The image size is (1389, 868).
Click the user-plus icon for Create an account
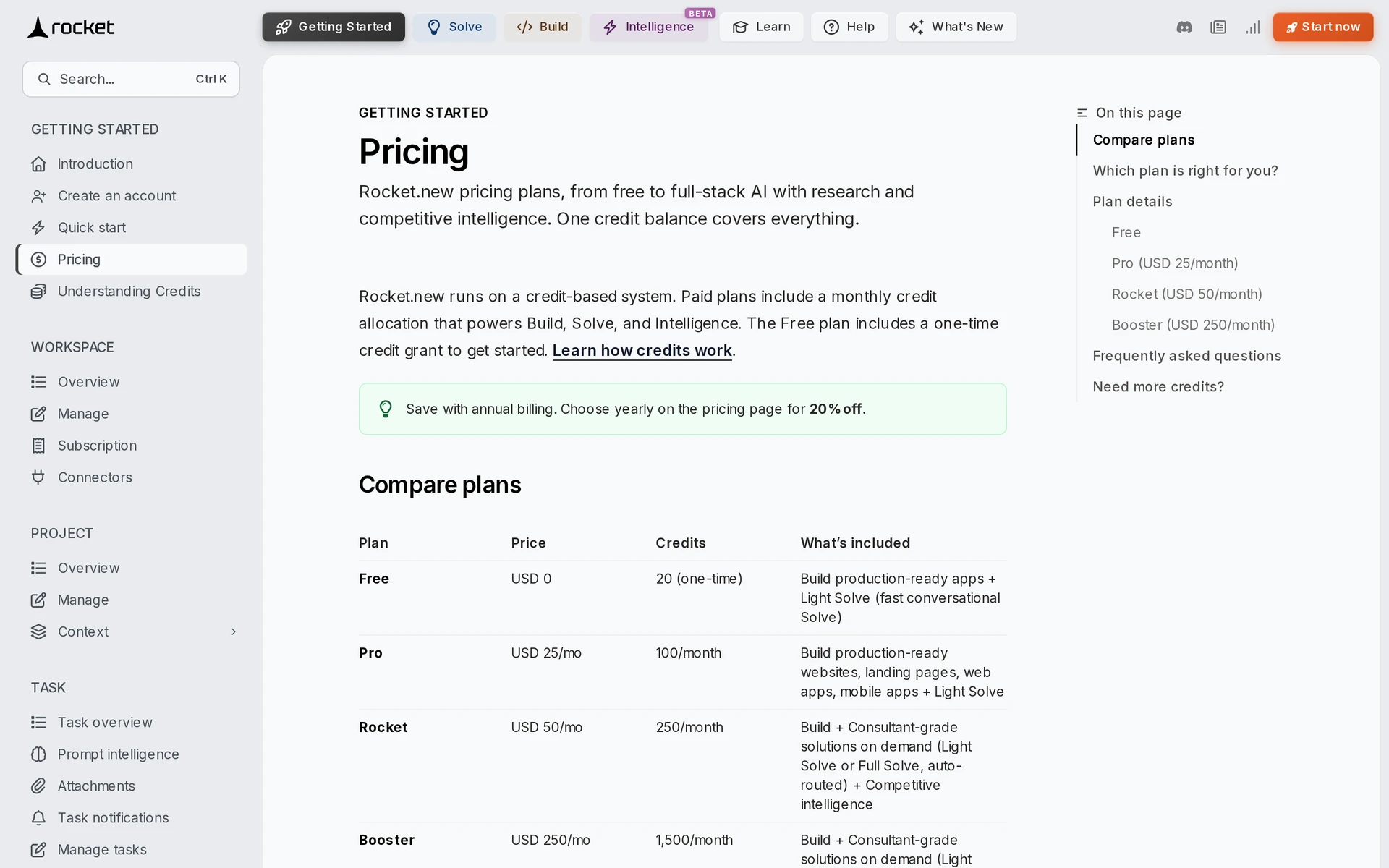click(x=38, y=196)
